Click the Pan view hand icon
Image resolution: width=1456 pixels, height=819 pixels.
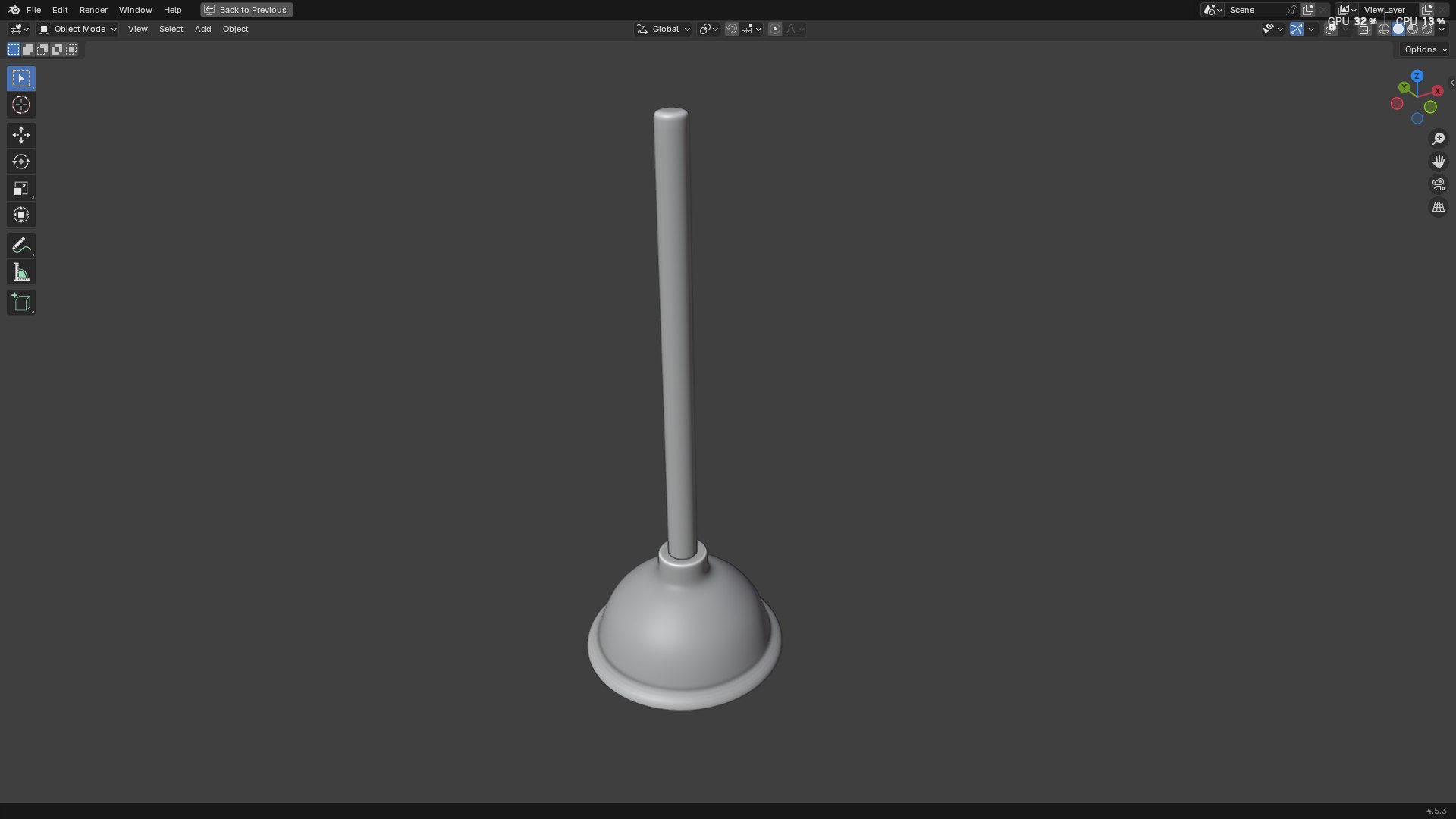tap(1439, 162)
